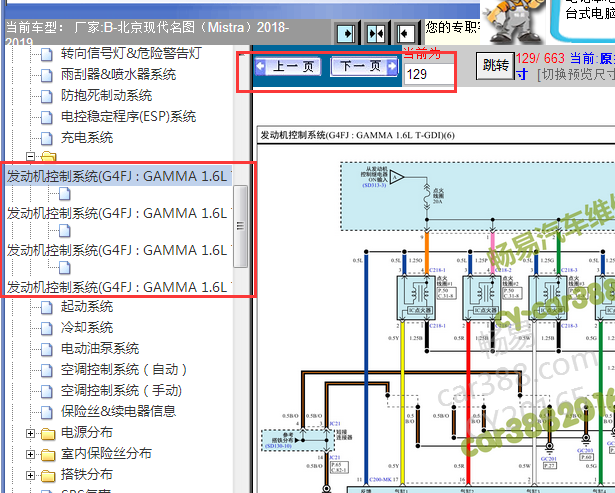Click the document icon beside 起动系统

47,307
